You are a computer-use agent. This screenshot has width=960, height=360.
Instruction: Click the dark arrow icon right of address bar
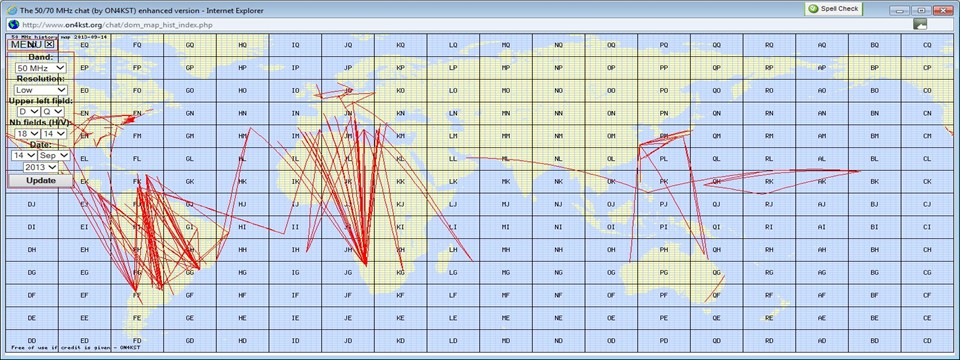(x=920, y=24)
